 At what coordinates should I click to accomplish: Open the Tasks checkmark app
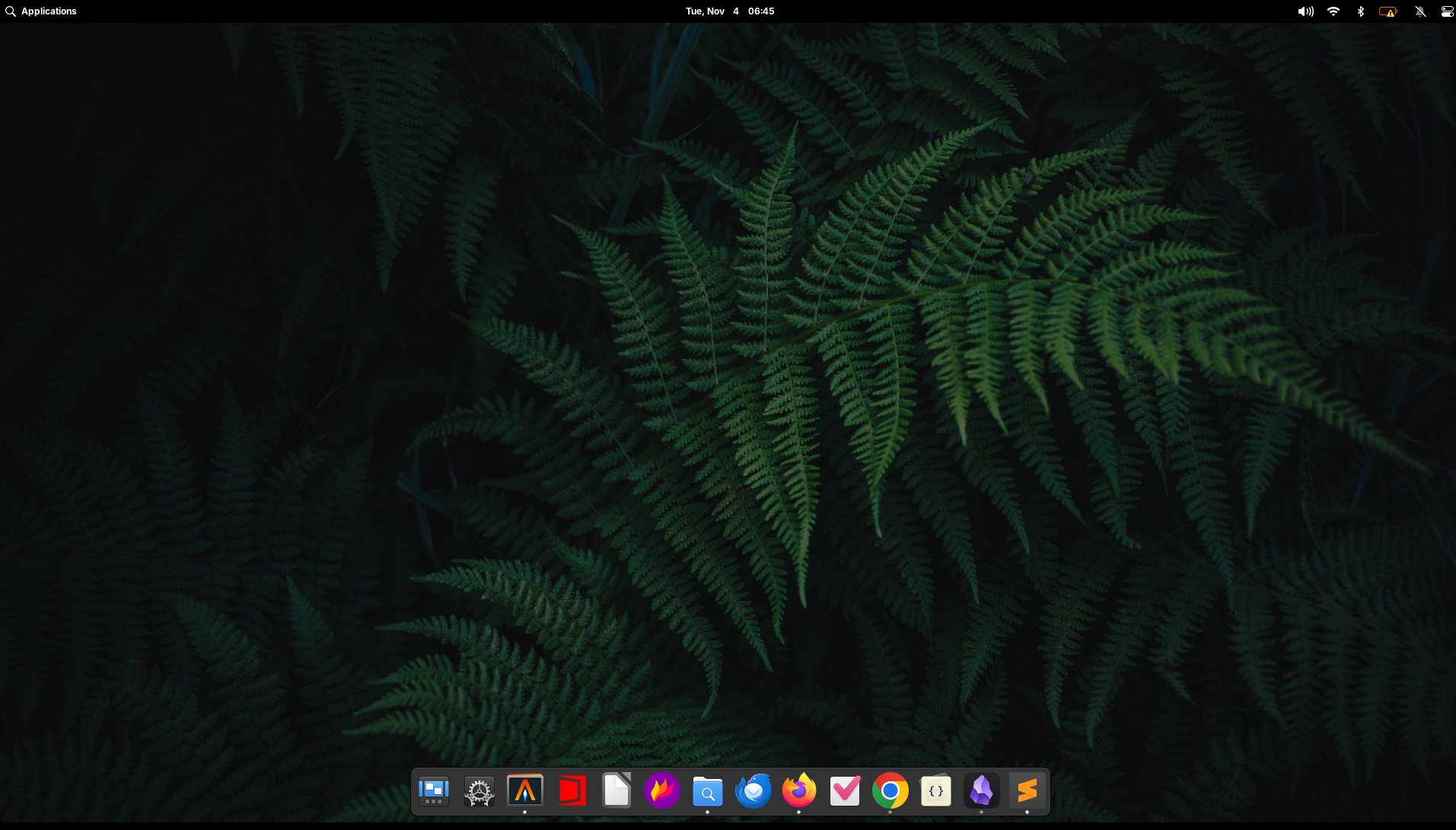point(845,791)
